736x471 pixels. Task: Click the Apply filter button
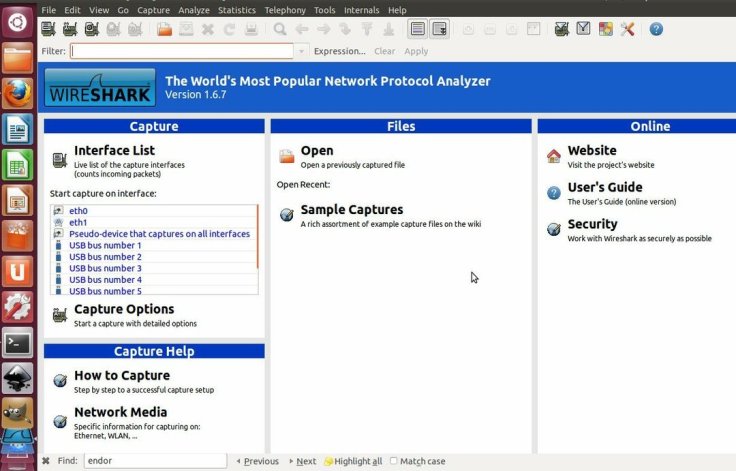coord(416,51)
